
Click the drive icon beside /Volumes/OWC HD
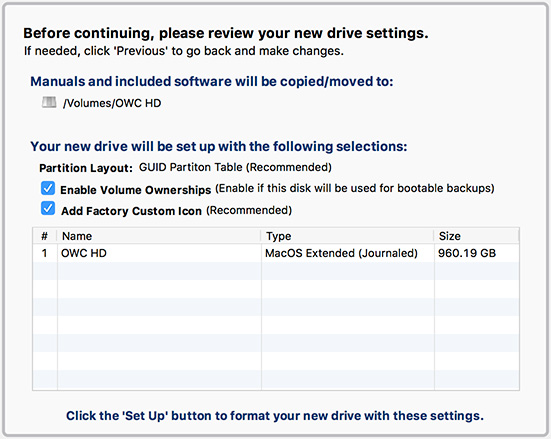point(49,103)
